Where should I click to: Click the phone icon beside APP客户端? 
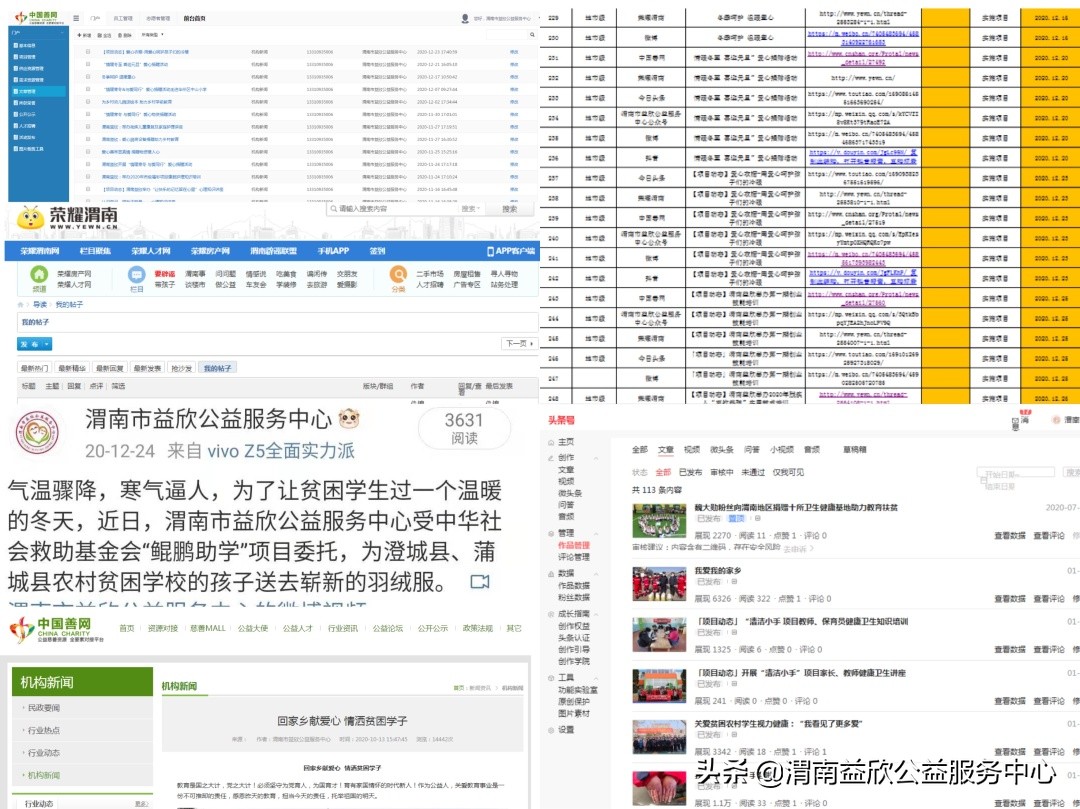tap(490, 251)
